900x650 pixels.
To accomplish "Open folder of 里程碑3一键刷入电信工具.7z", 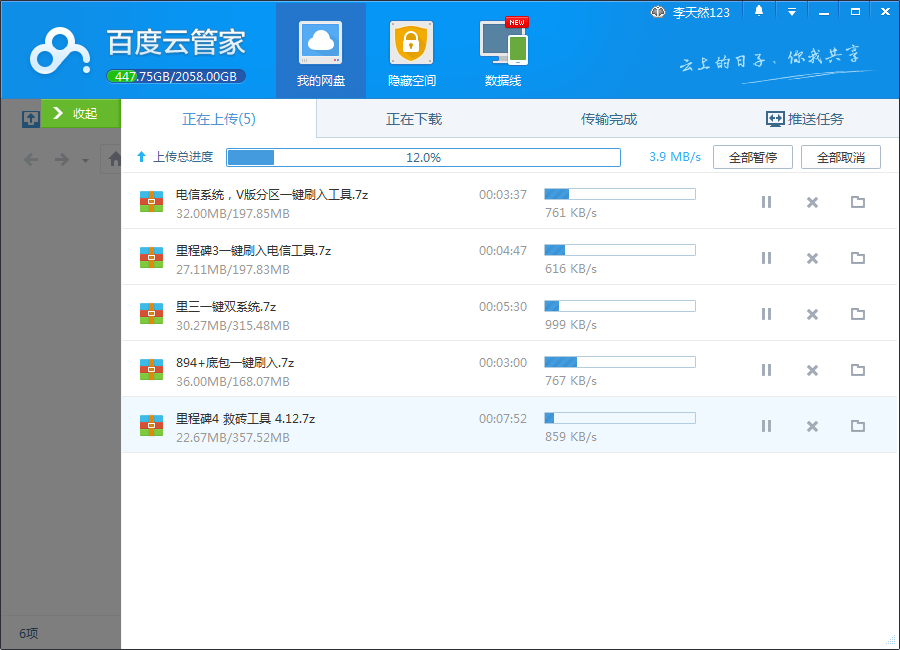I will coord(858,258).
